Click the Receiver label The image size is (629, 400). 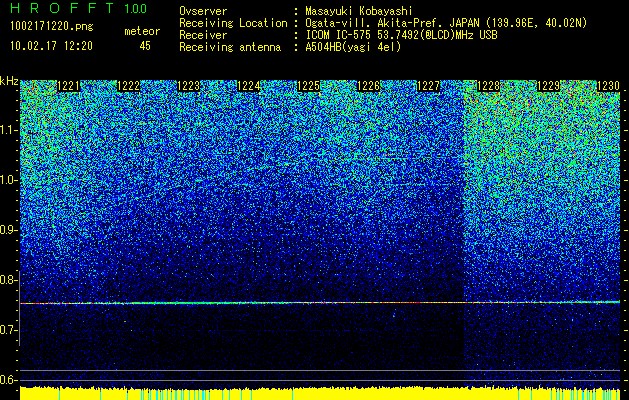(203, 35)
